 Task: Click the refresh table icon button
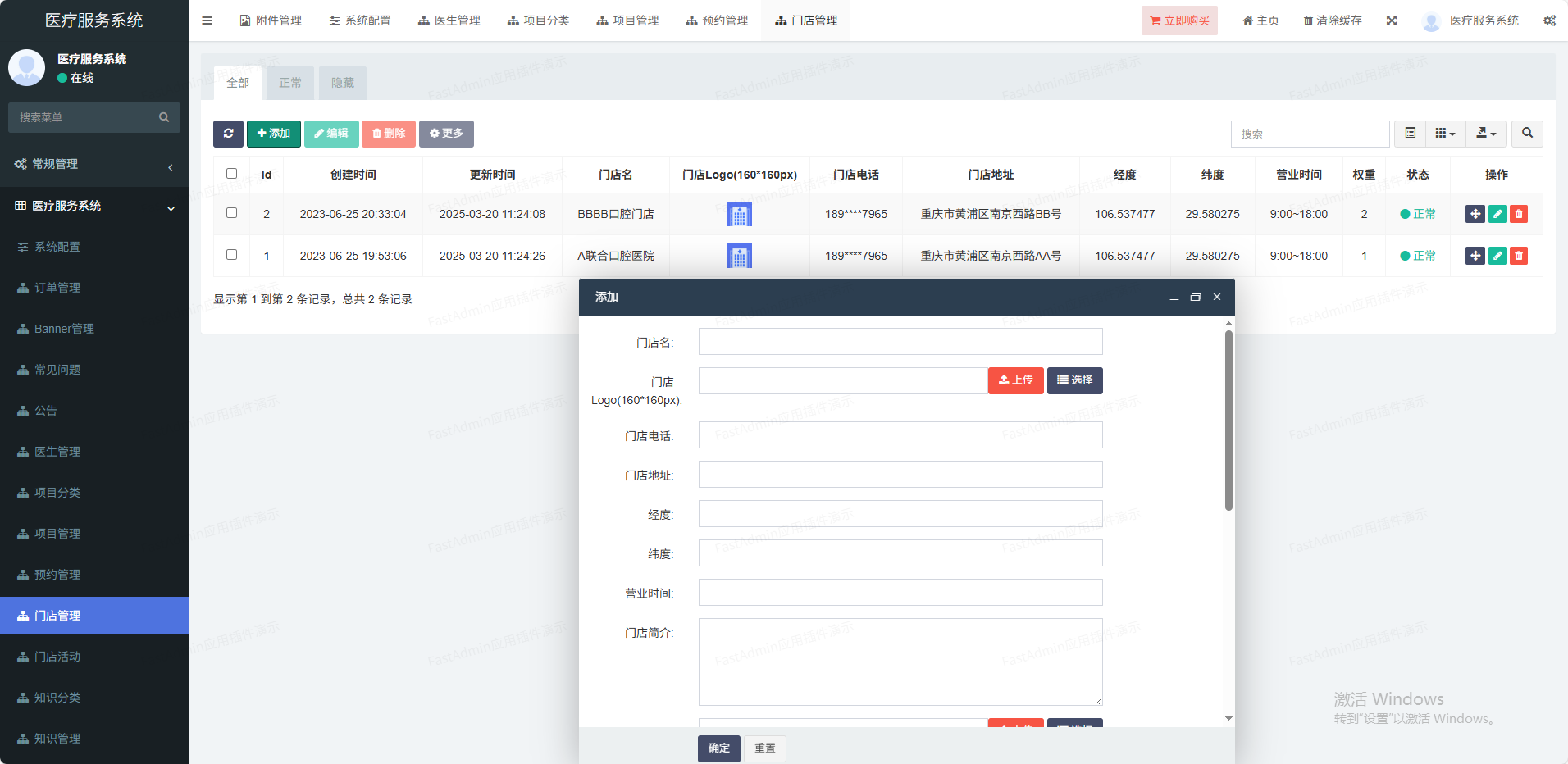(x=228, y=134)
